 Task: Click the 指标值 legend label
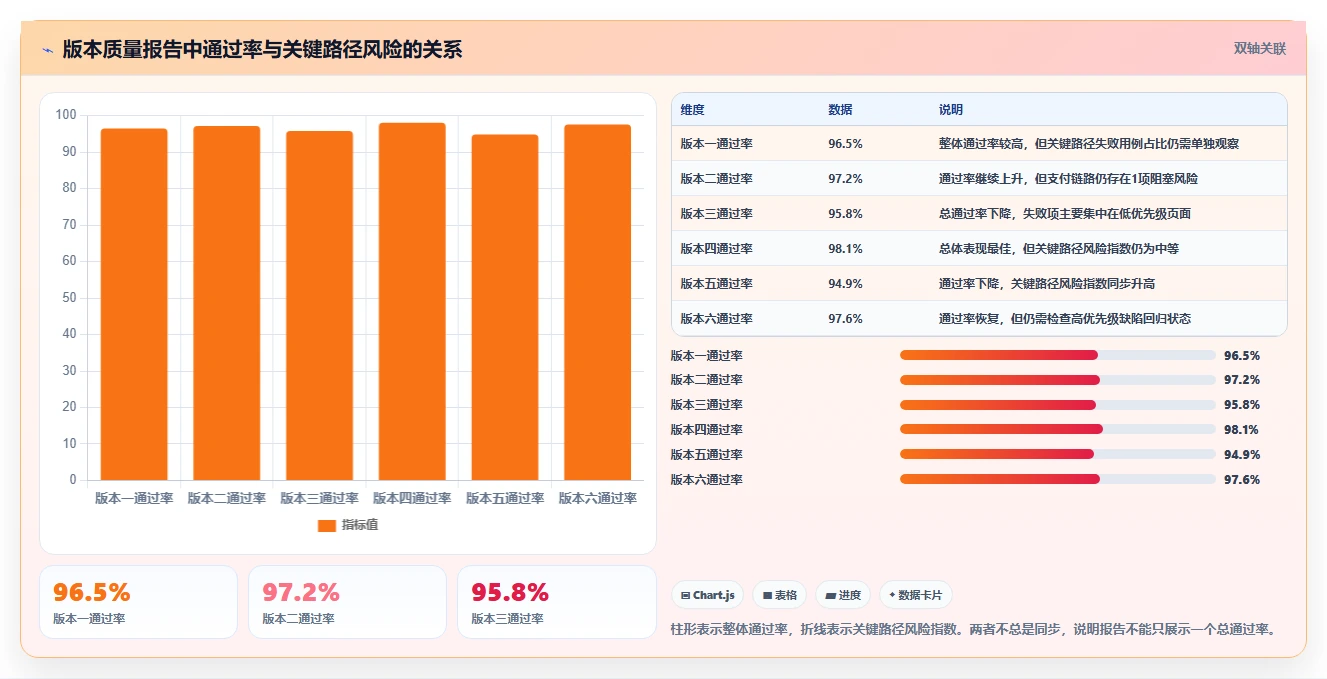360,525
